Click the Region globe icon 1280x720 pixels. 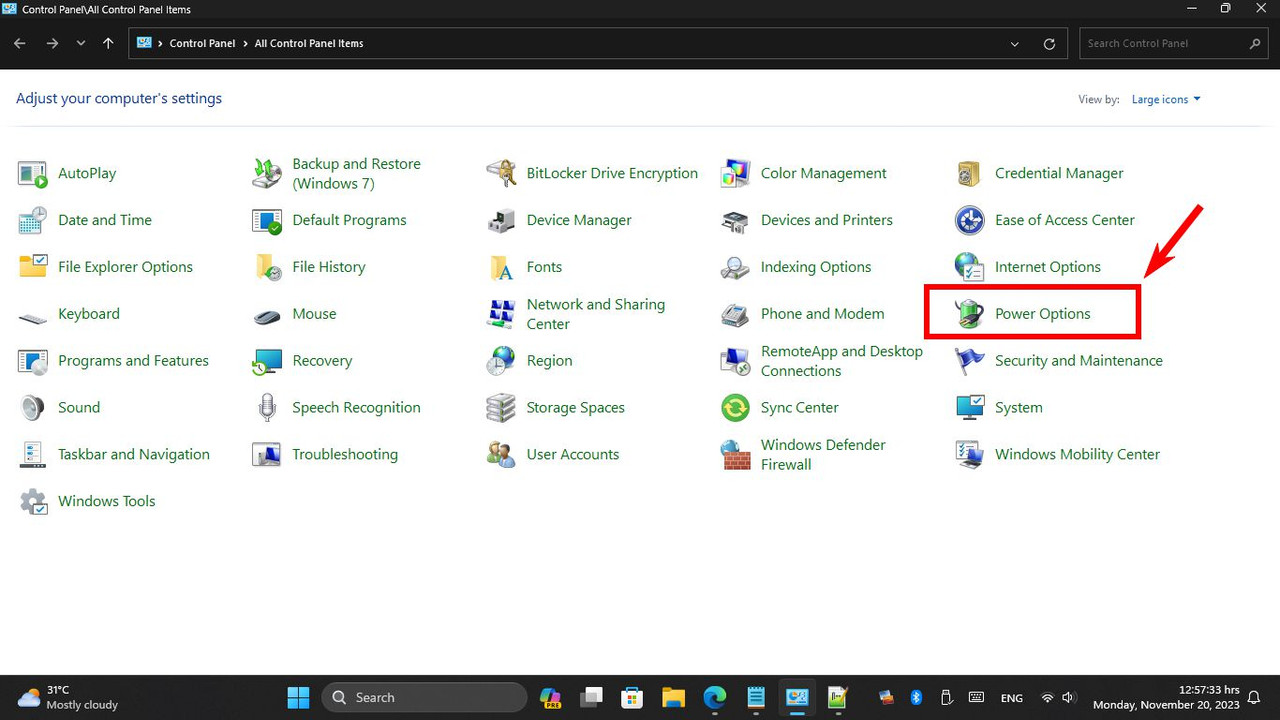tap(501, 361)
